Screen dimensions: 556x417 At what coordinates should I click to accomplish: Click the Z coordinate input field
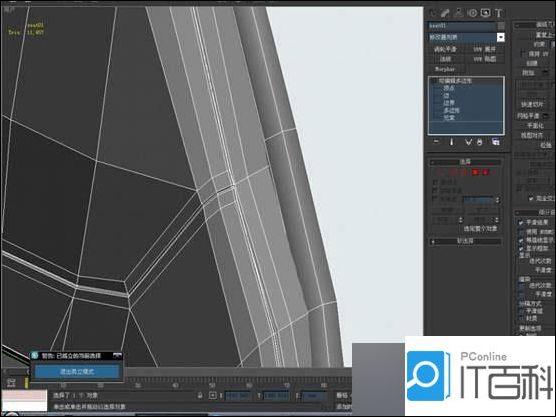(313, 396)
